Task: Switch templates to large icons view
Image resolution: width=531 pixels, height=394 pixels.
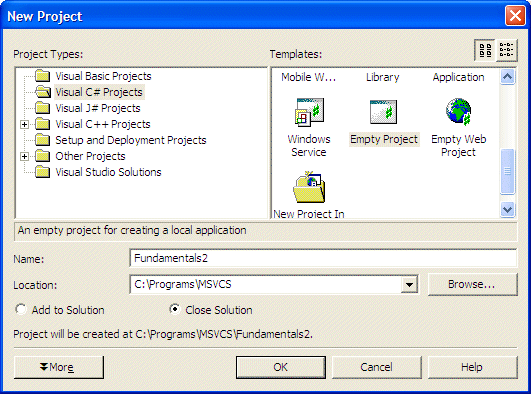Action: coord(485,50)
